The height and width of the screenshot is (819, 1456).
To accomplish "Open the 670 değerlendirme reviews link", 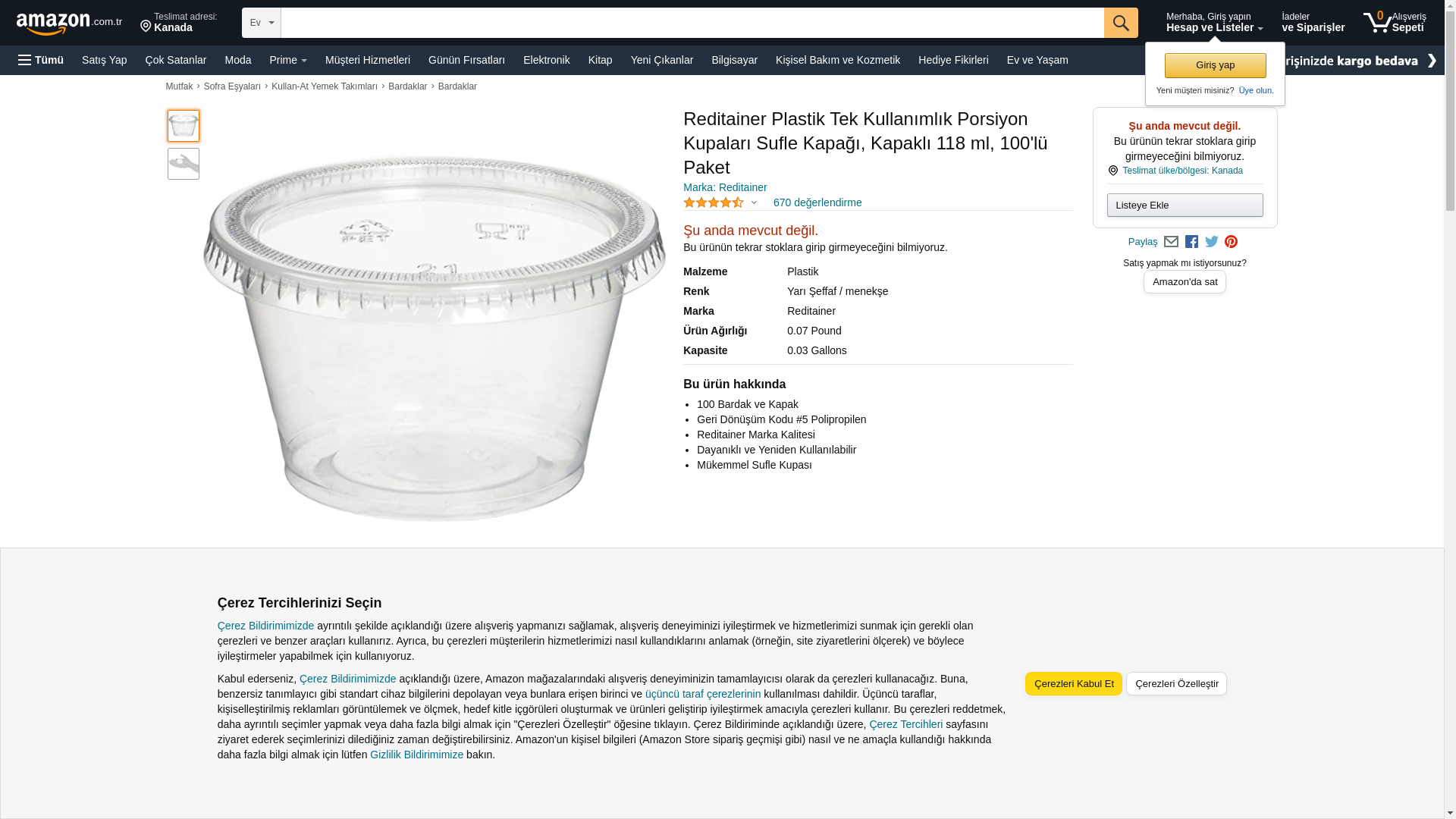I will pyautogui.click(x=817, y=202).
